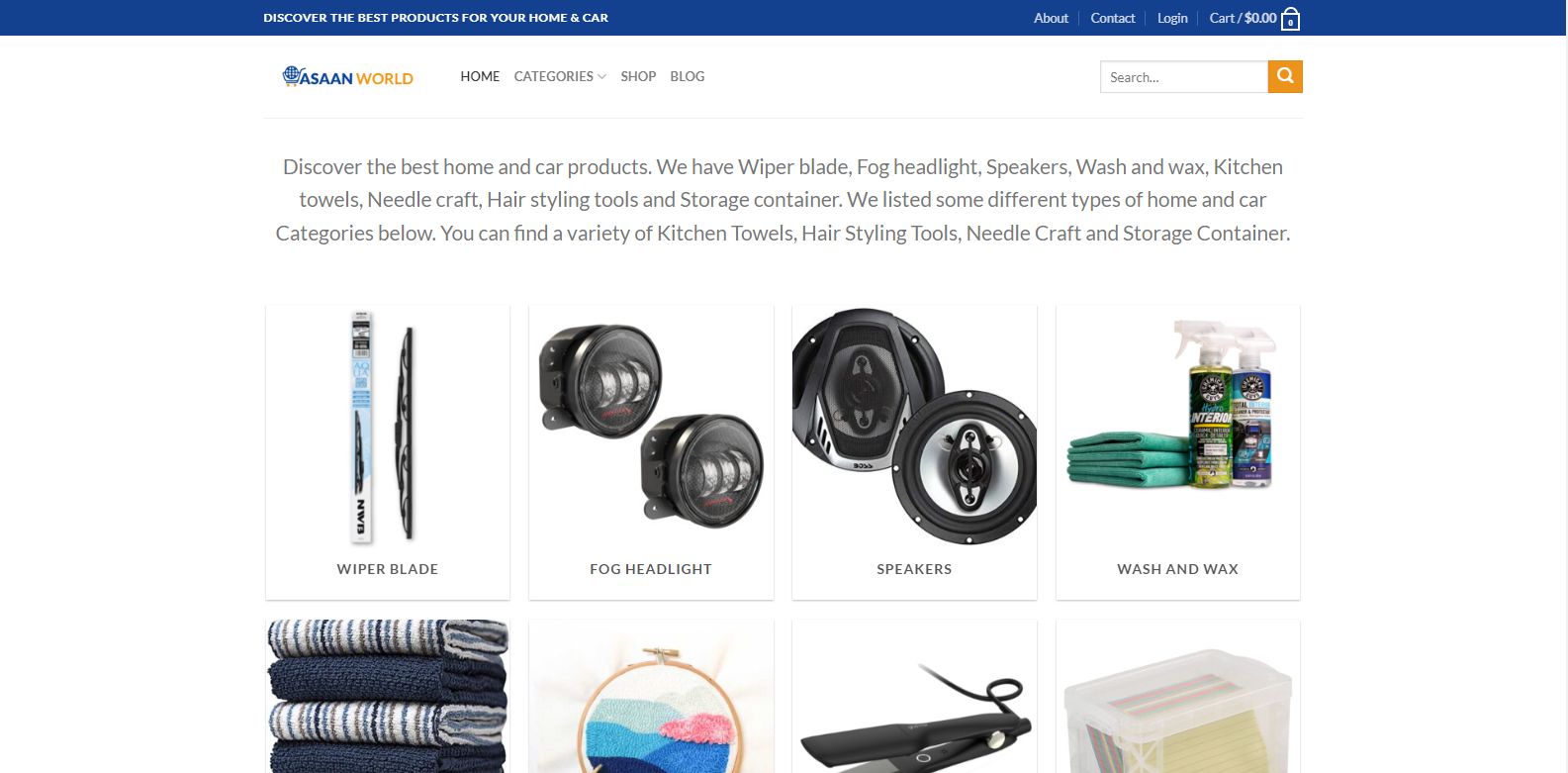Screen dimensions: 1568x773
Task: Select the embroidery hoop needle craft image
Action: point(651,697)
